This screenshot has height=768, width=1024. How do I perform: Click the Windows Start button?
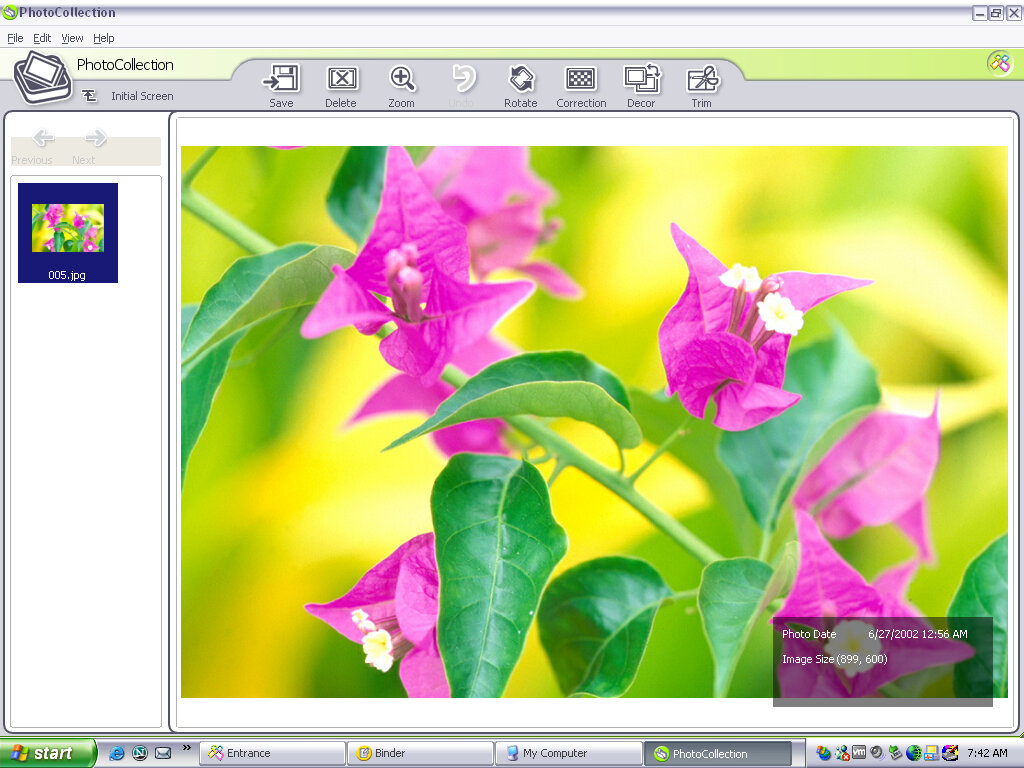coord(47,753)
